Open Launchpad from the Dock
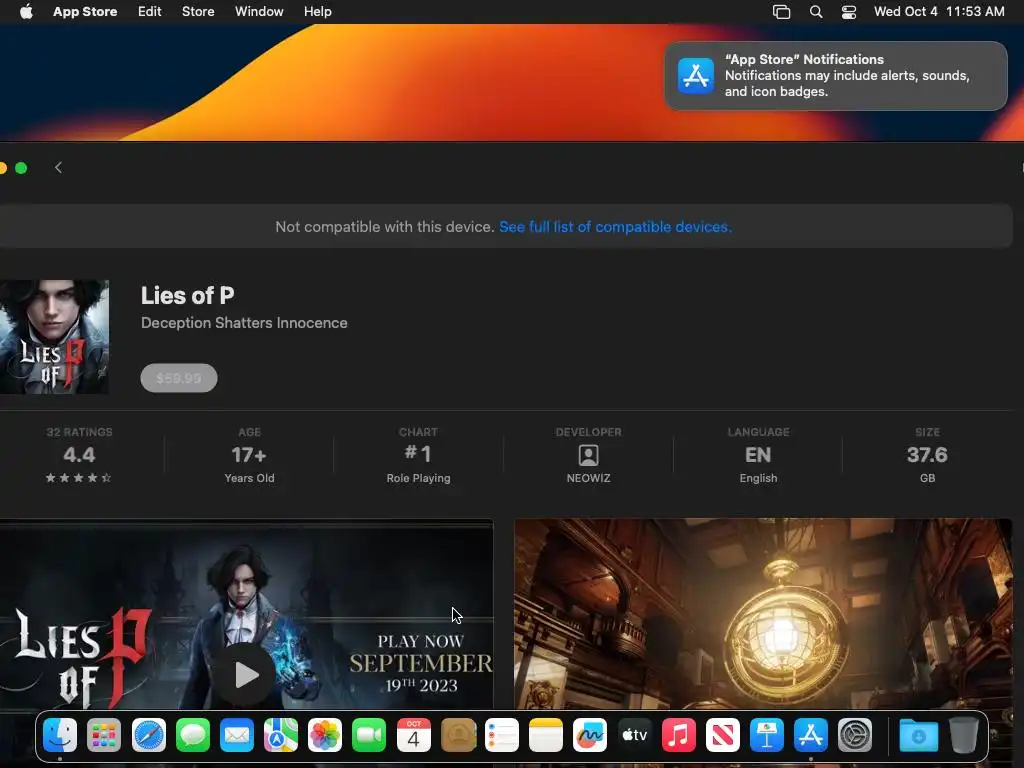1024x768 pixels. (x=104, y=735)
